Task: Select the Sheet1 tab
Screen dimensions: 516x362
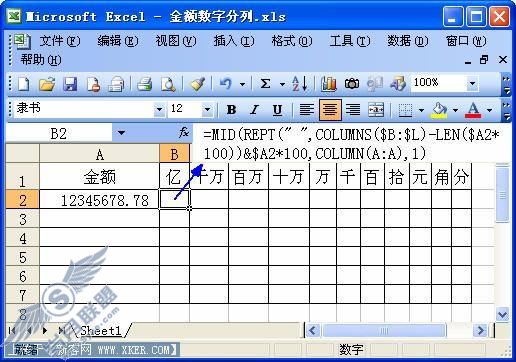Action: pos(101,331)
